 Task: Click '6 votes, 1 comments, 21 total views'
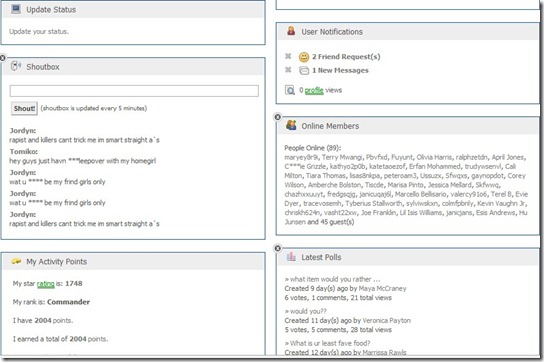[338, 298]
